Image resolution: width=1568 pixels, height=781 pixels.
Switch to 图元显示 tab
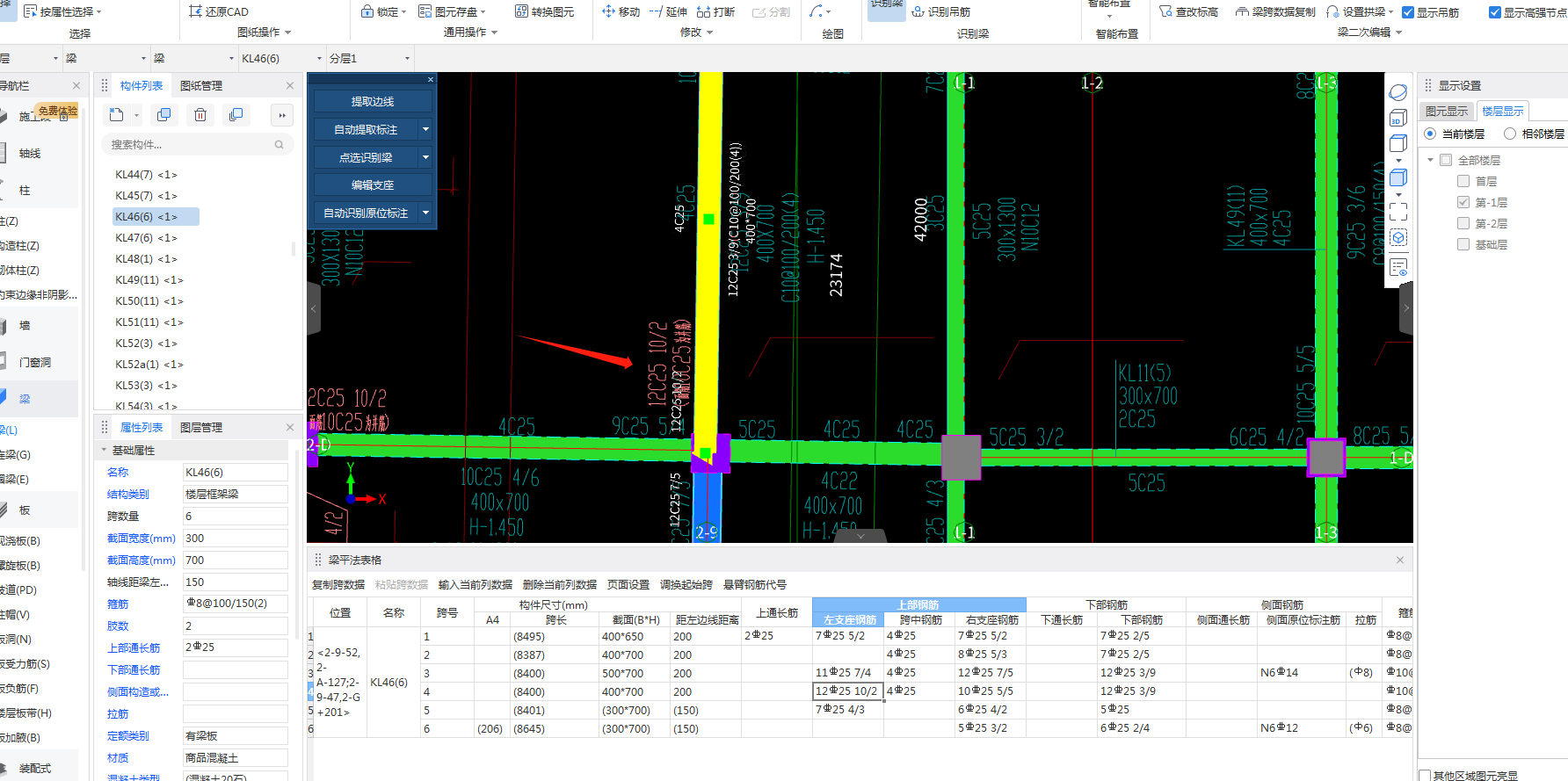click(x=1447, y=111)
